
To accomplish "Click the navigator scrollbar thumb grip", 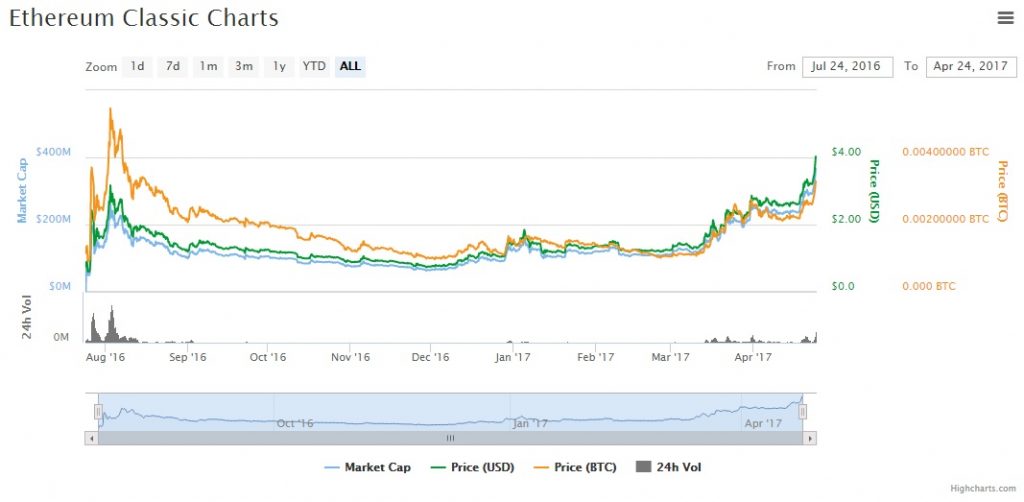I will (x=451, y=439).
